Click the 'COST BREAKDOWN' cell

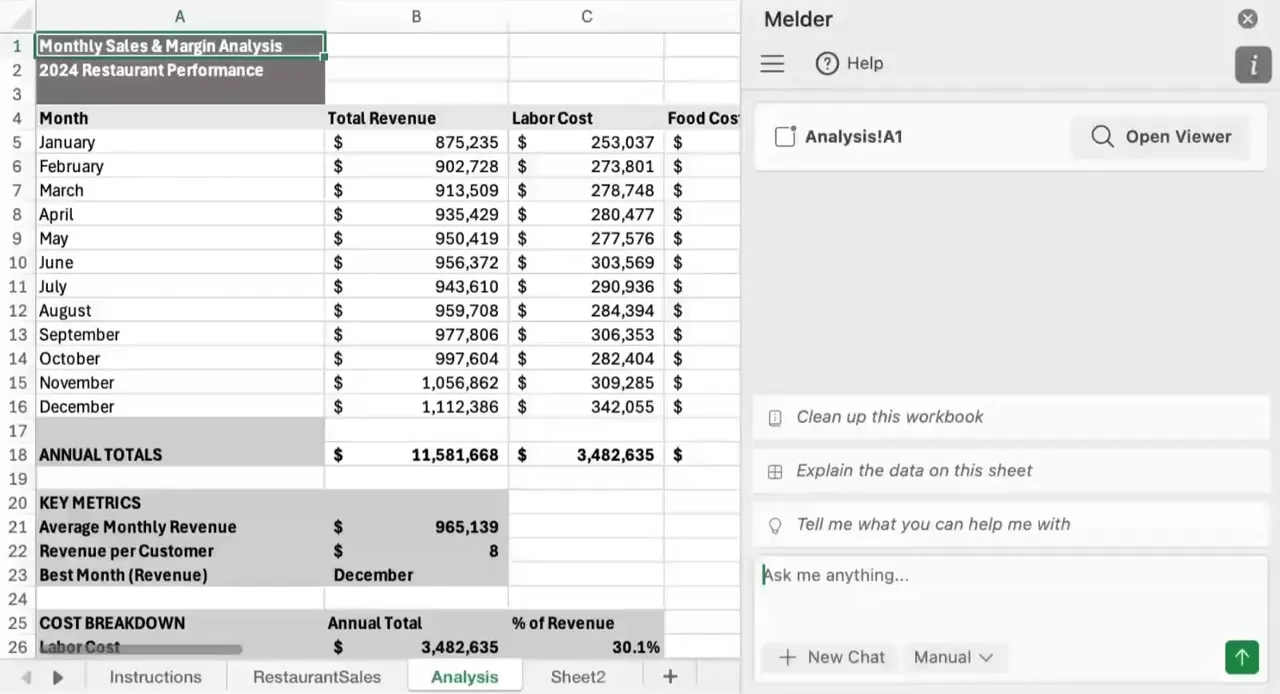[180, 623]
